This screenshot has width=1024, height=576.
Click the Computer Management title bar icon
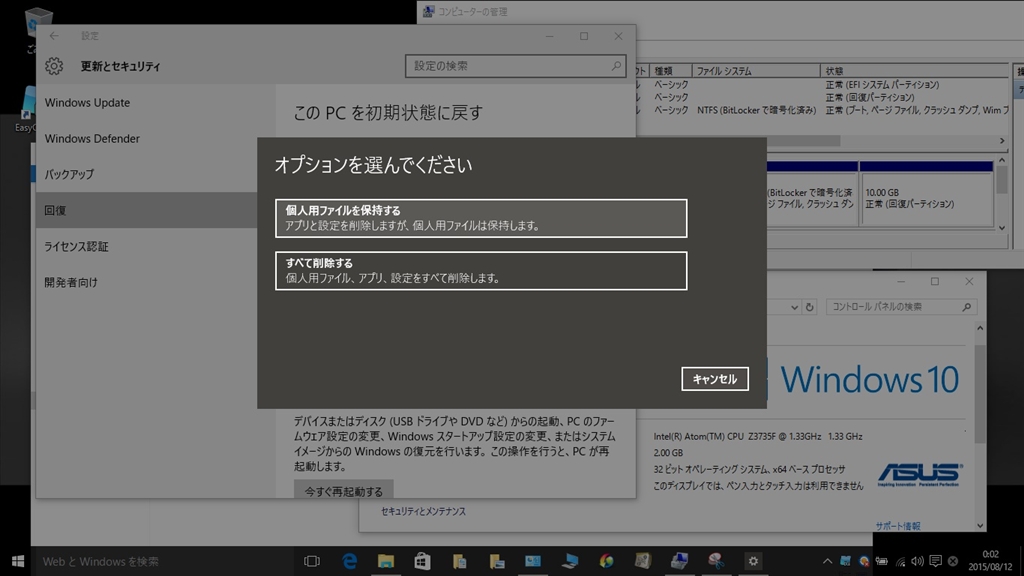point(428,11)
